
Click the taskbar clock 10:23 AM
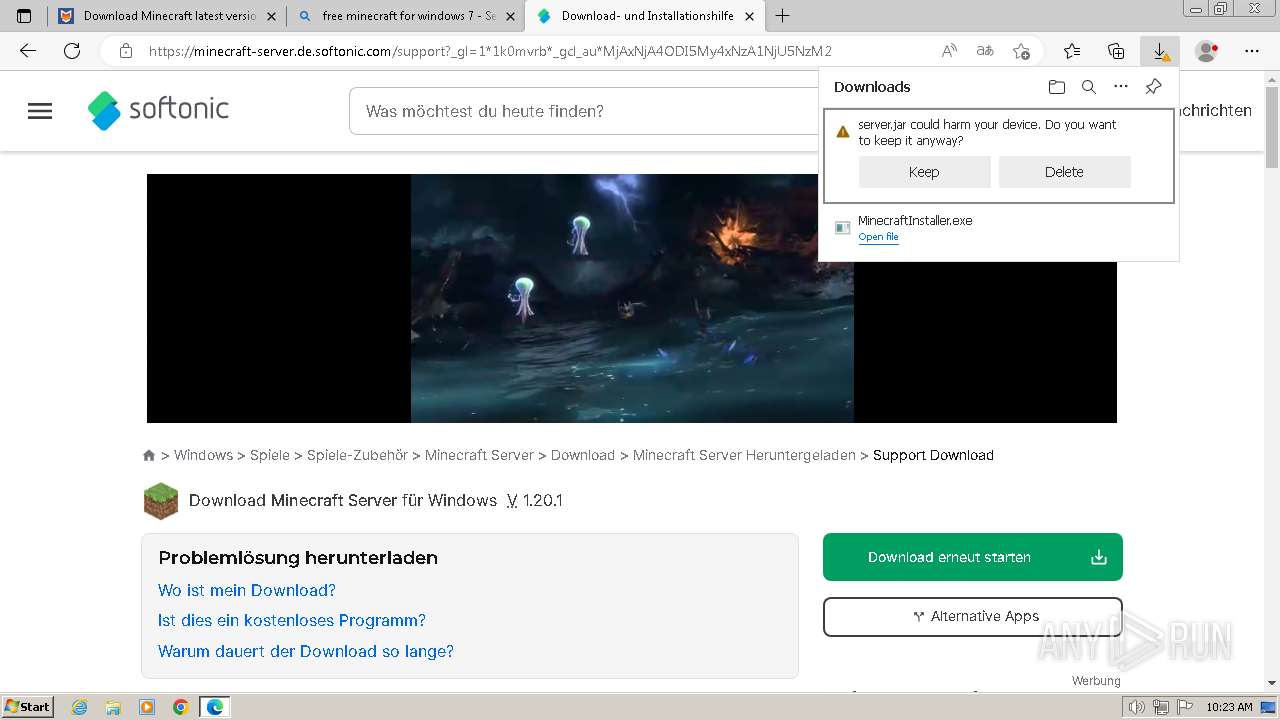point(1229,707)
